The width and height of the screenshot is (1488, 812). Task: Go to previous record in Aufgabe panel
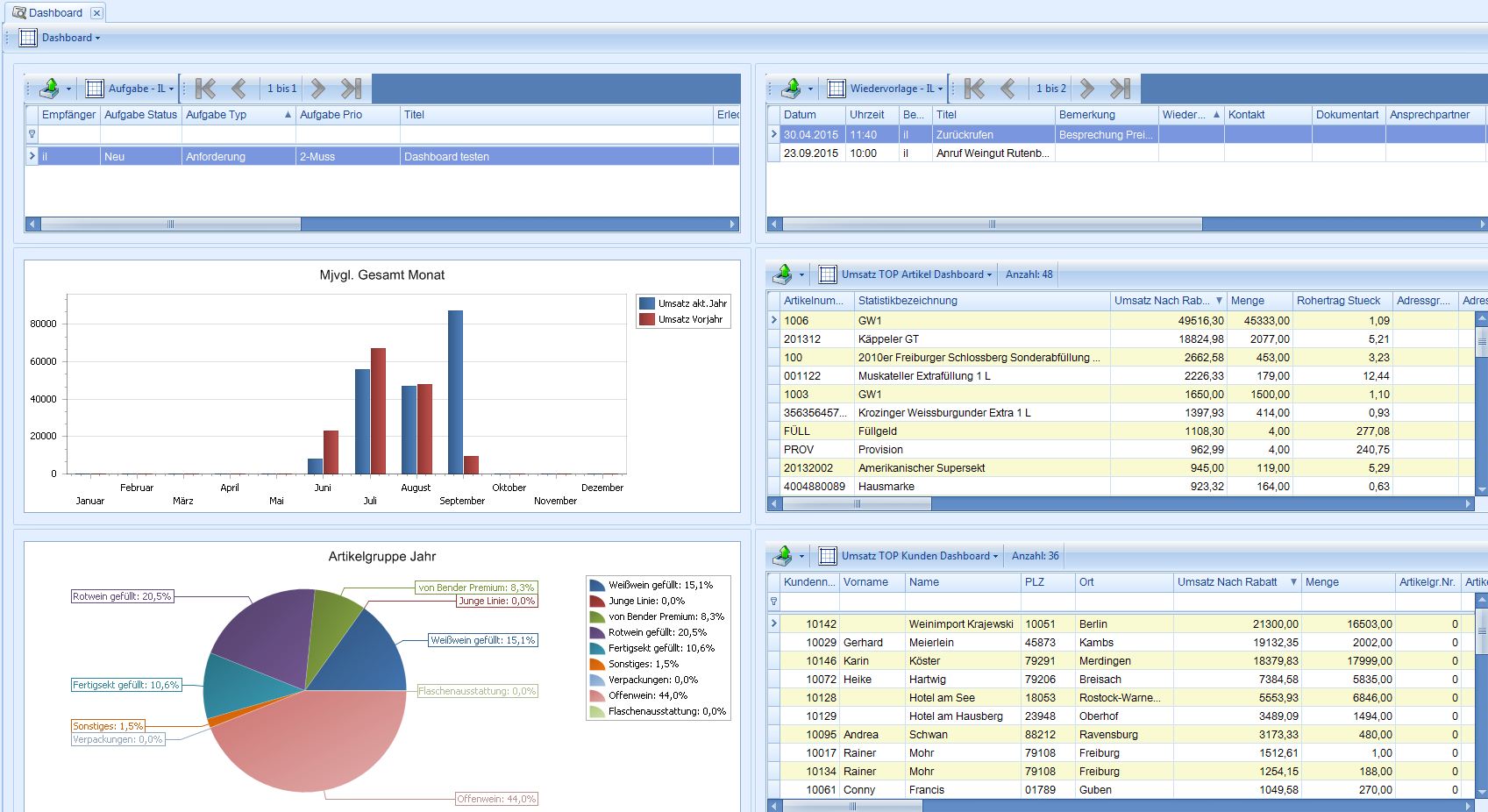click(x=239, y=89)
